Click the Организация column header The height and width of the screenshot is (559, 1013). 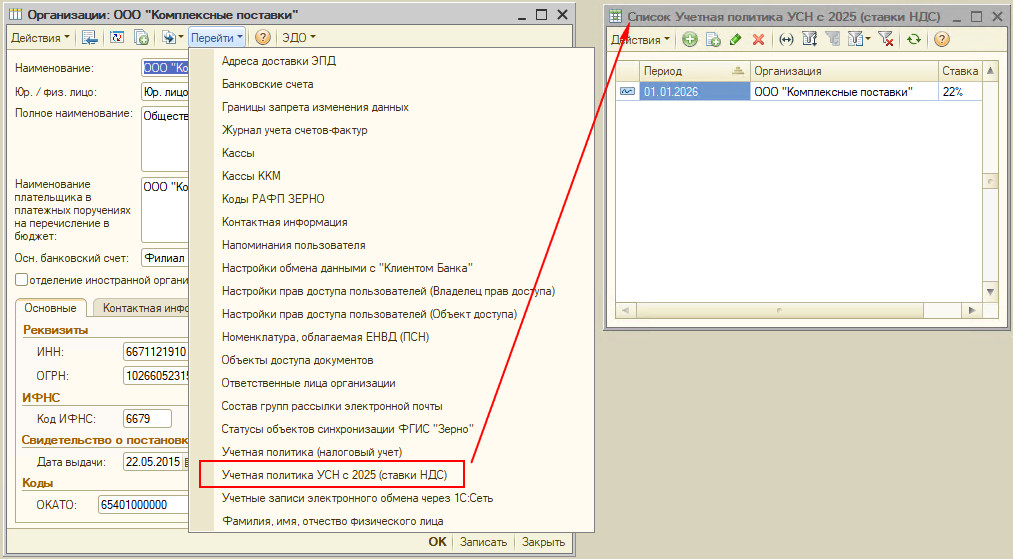(x=844, y=71)
